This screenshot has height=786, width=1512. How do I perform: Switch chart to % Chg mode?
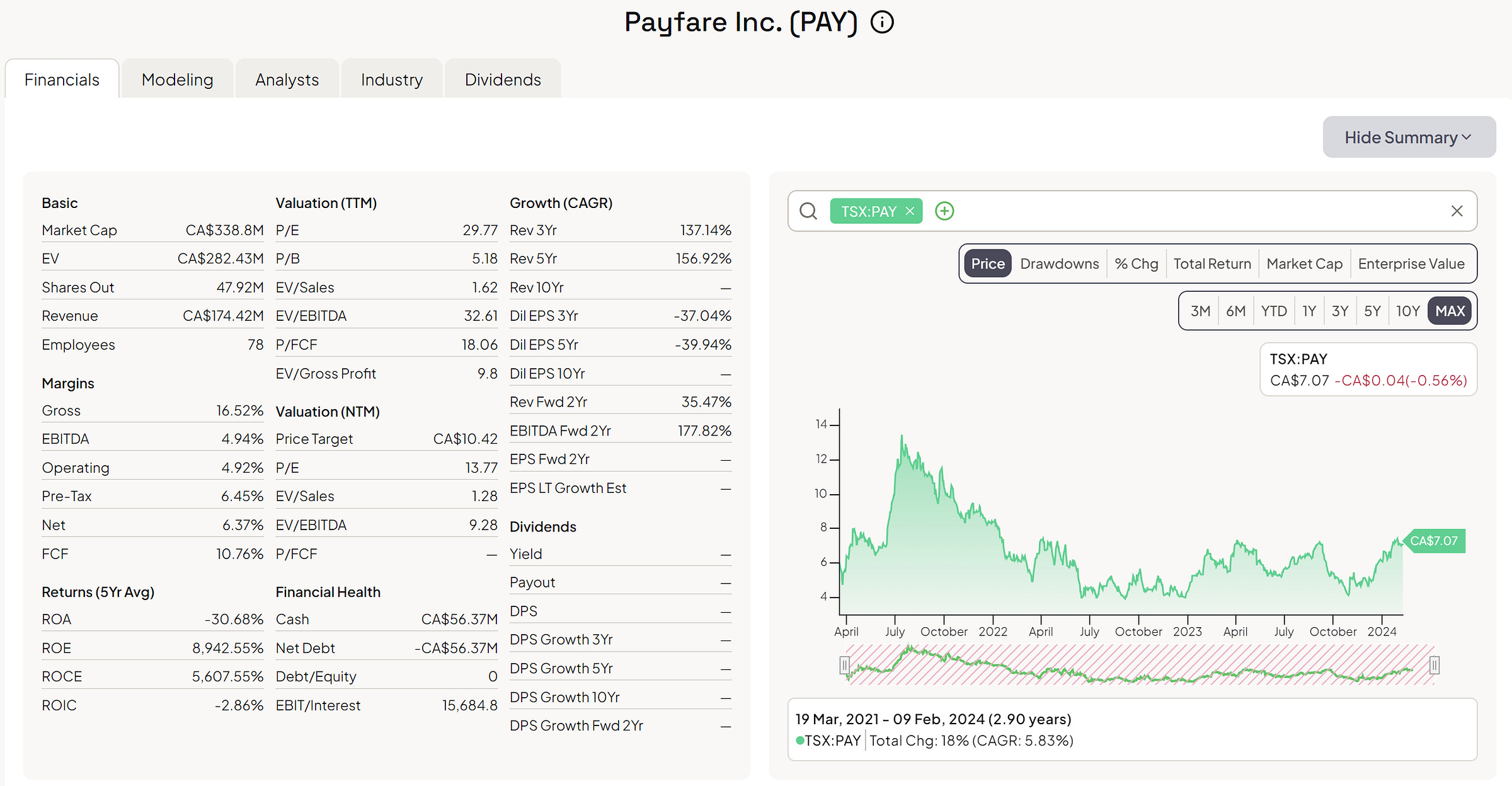[x=1136, y=263]
